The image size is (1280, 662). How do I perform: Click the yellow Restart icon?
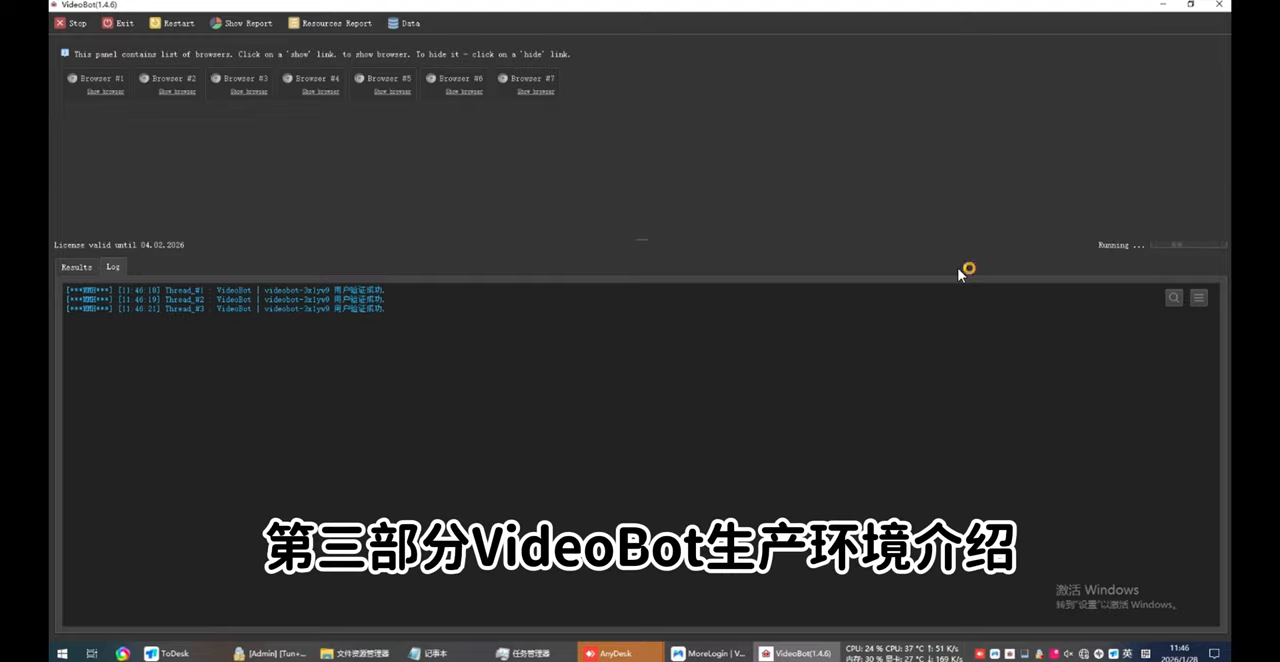point(155,23)
